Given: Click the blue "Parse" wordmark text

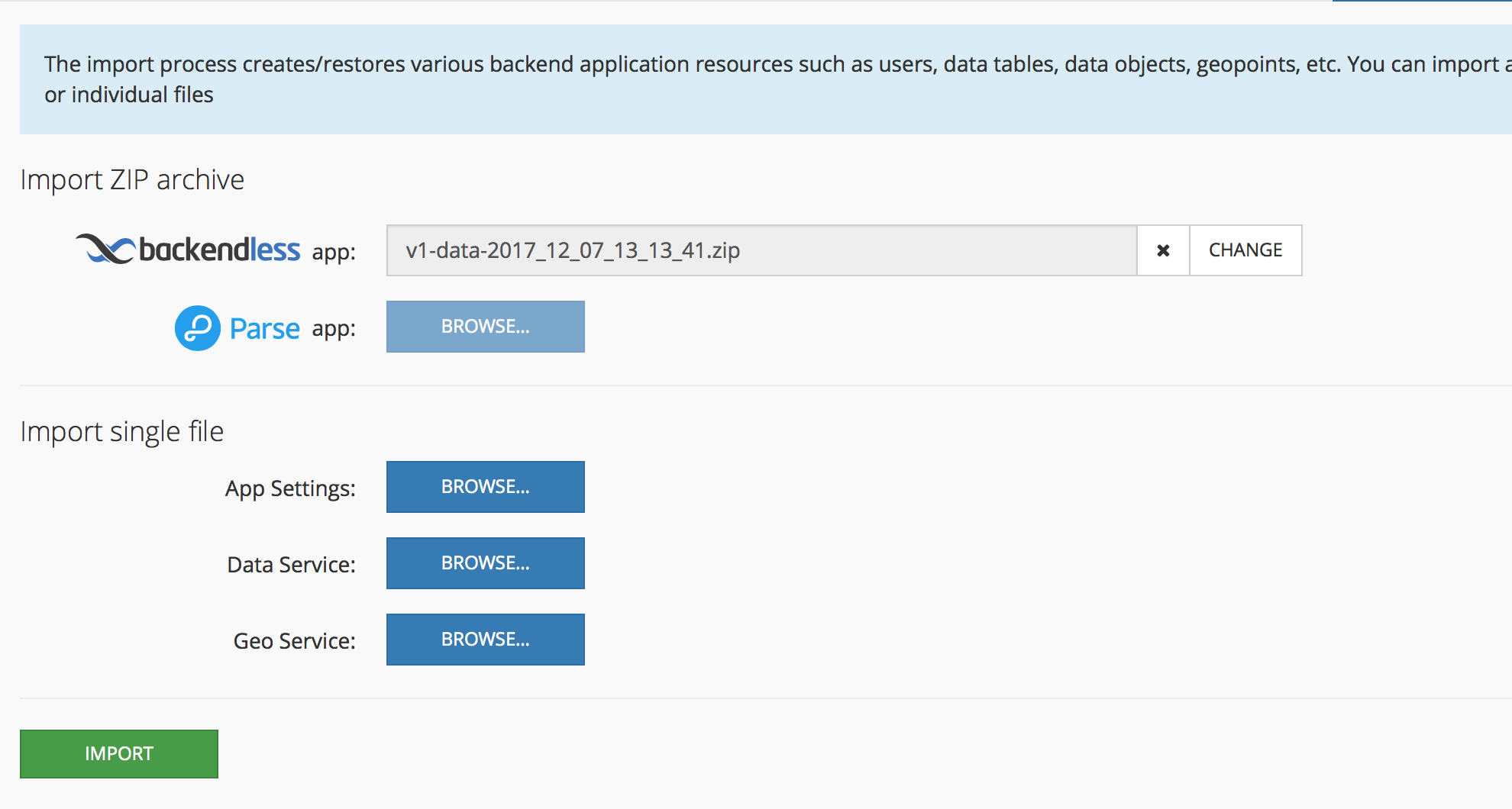Looking at the screenshot, I should click(x=265, y=329).
